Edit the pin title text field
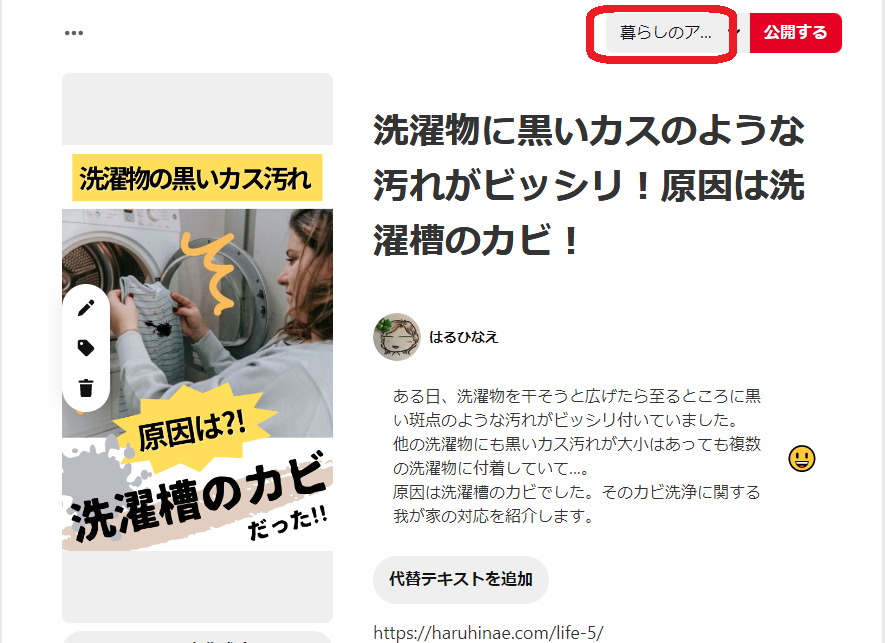 (589, 185)
